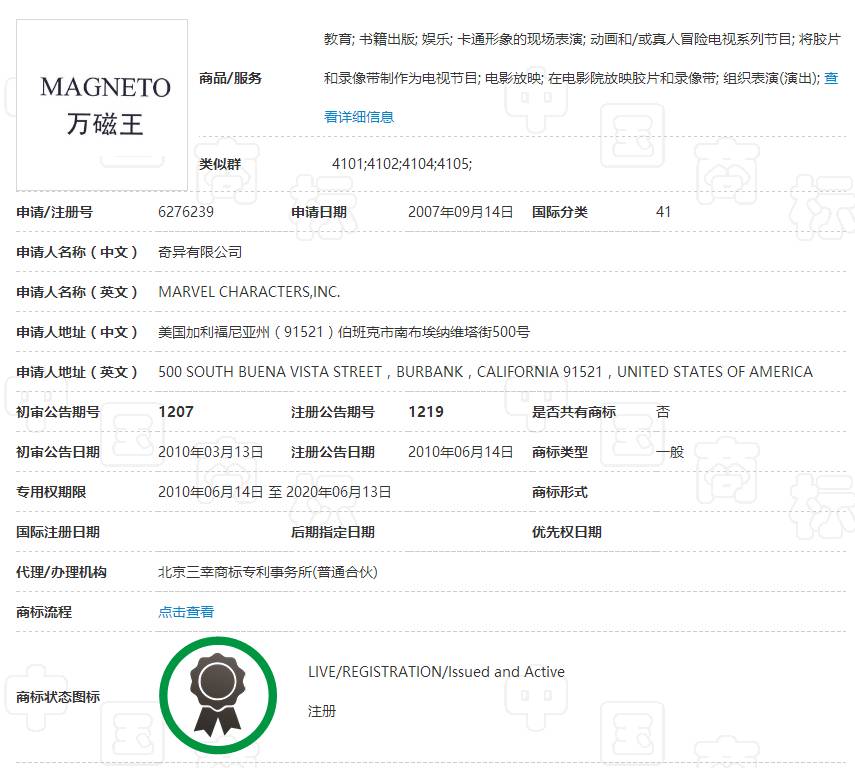855x768 pixels.
Task: Click the 代理/办理机构 label
Action: (x=61, y=572)
